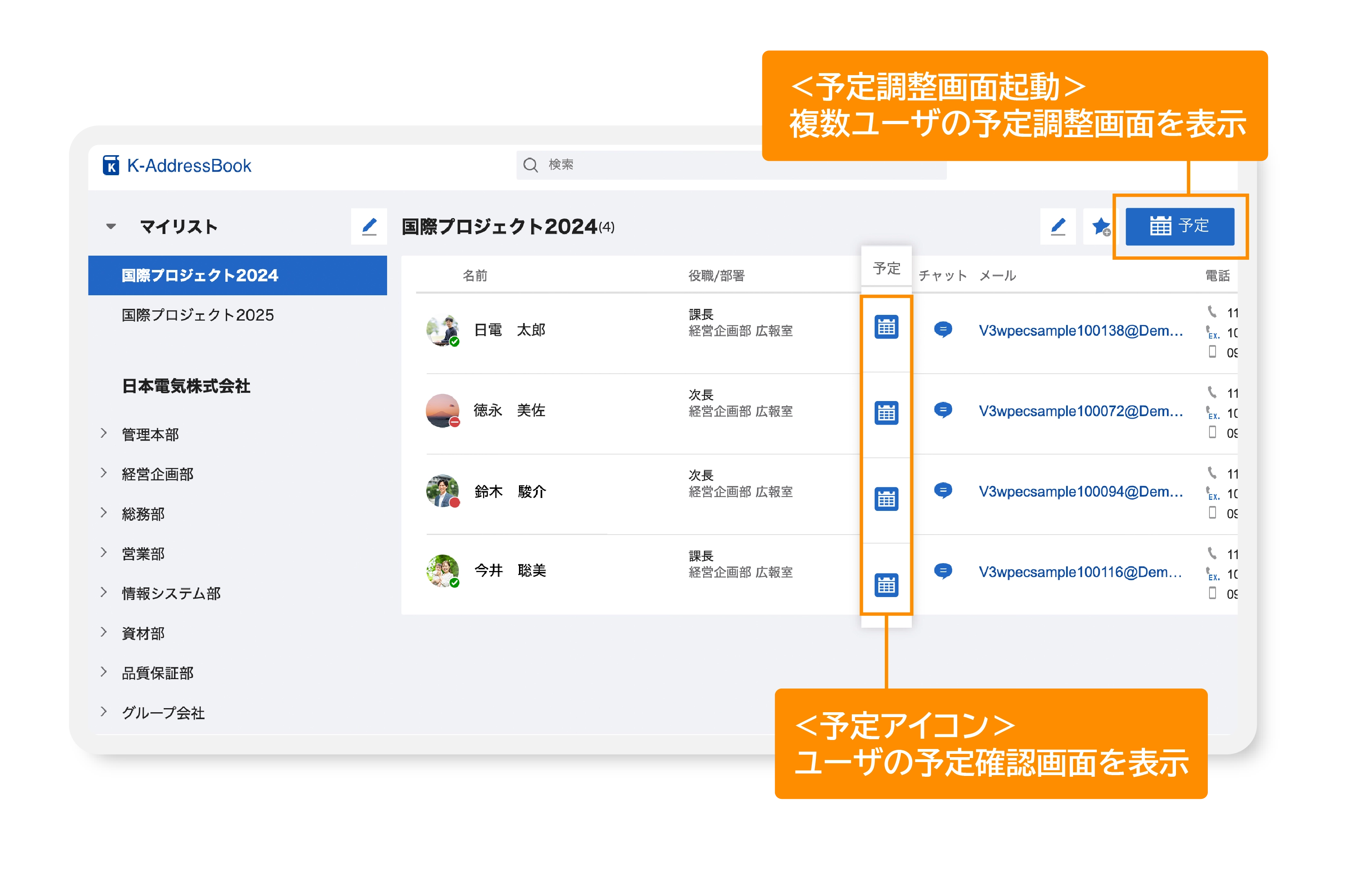
Task: Open schedule icon for 鈴木 駿介
Action: pos(886,499)
